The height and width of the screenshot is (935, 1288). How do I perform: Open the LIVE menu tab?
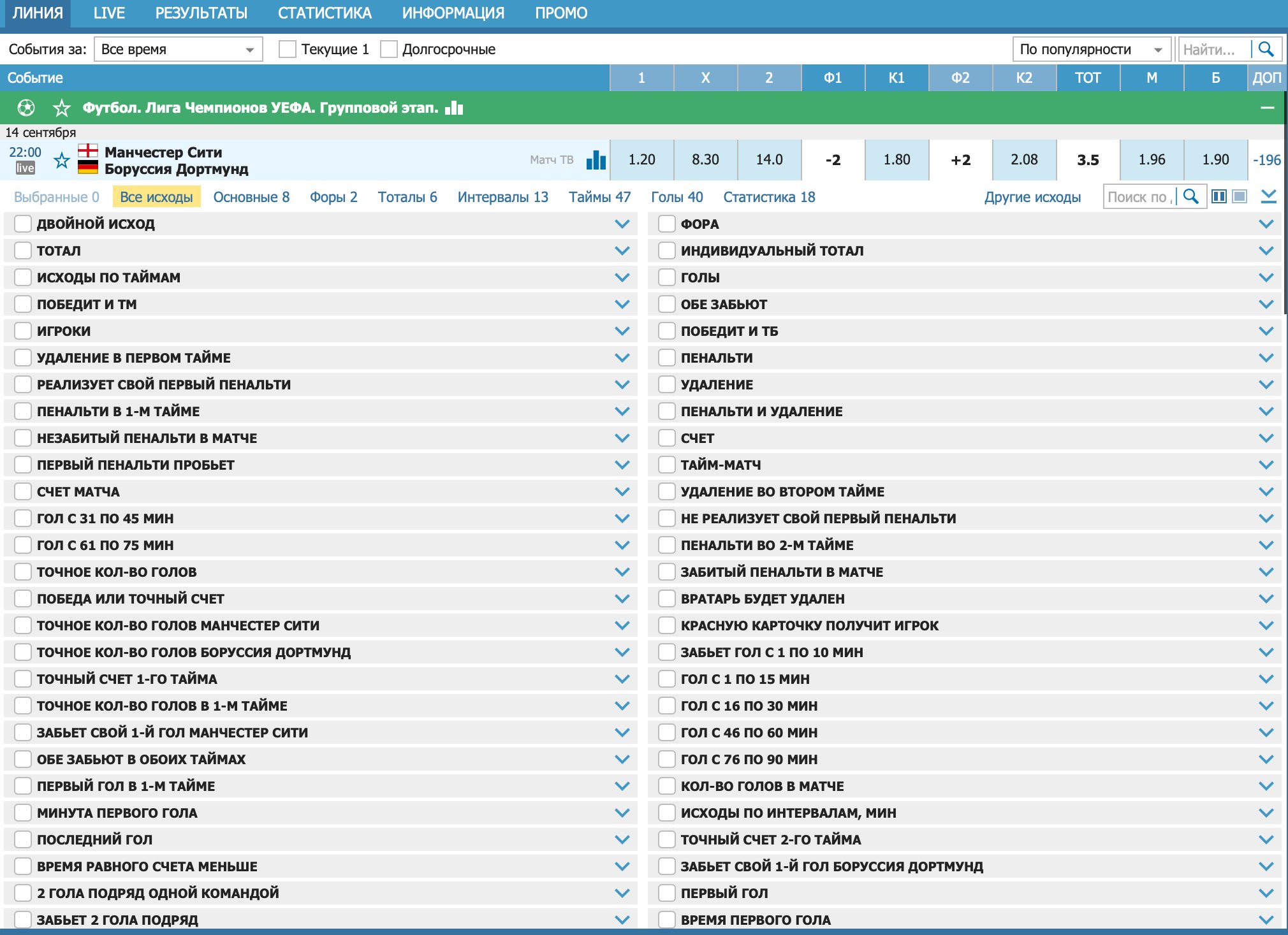coord(109,13)
